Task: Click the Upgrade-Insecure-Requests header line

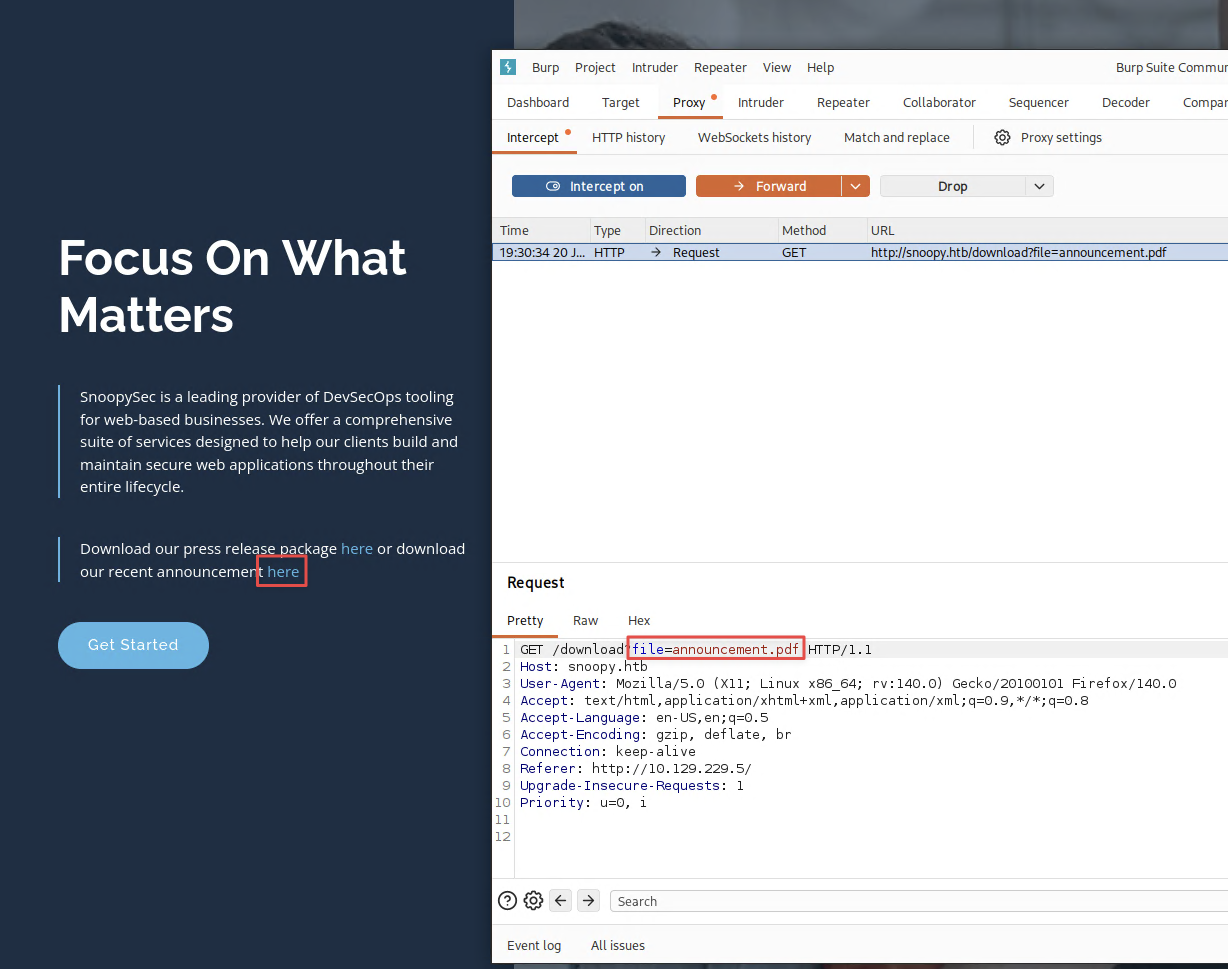Action: pyautogui.click(x=632, y=785)
